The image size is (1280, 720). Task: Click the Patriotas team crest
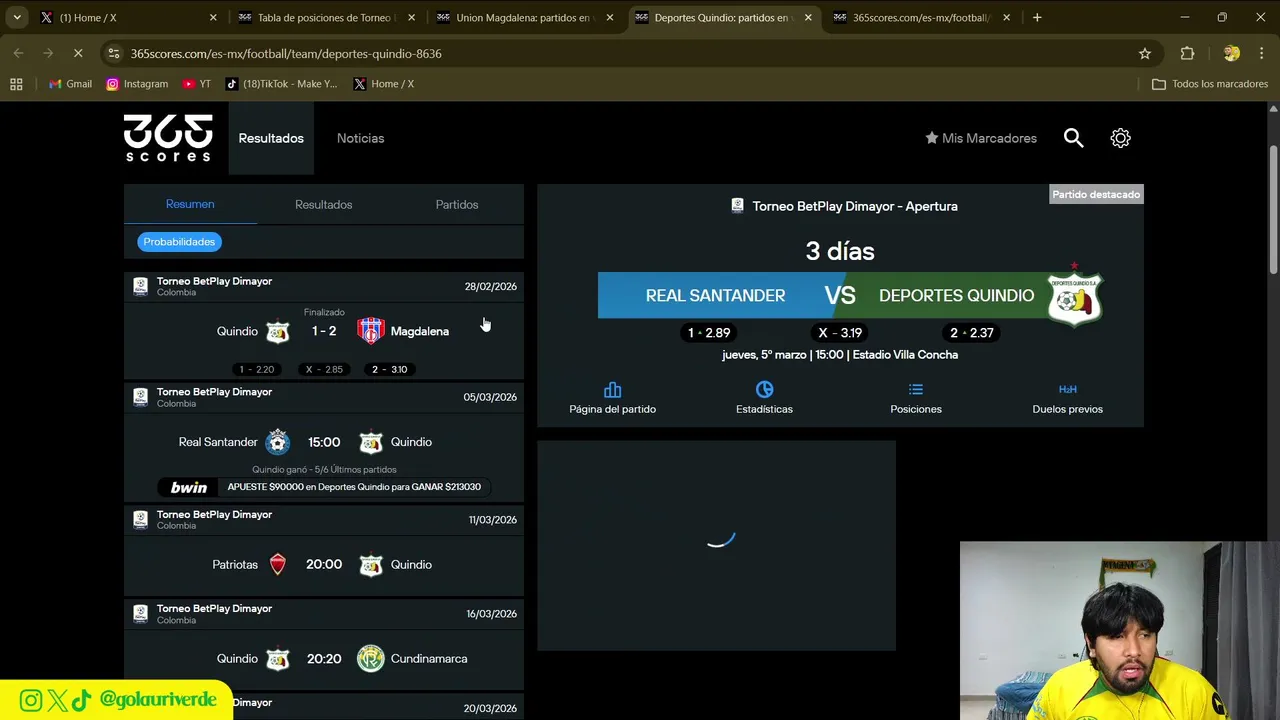click(278, 565)
